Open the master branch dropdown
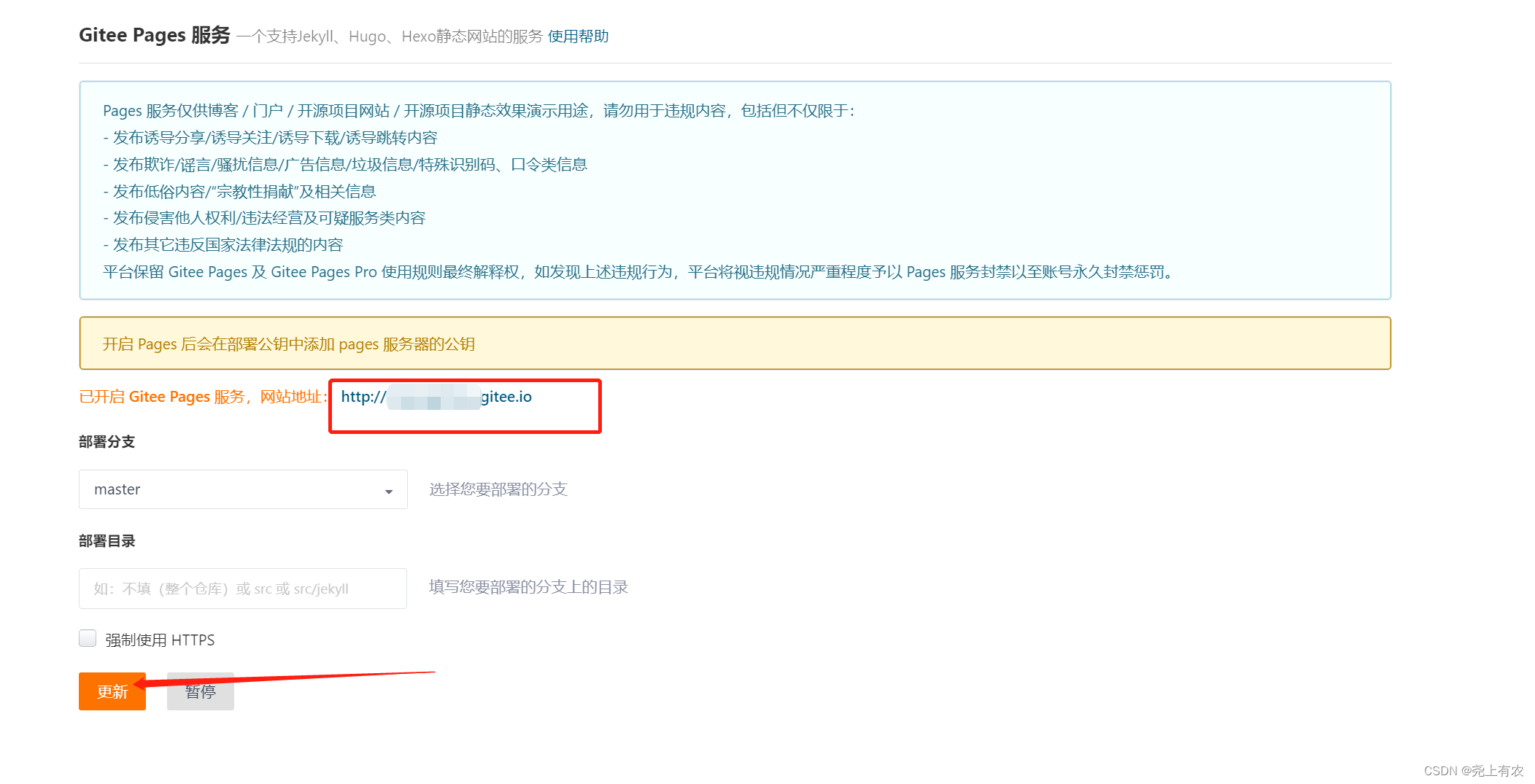 [x=243, y=489]
